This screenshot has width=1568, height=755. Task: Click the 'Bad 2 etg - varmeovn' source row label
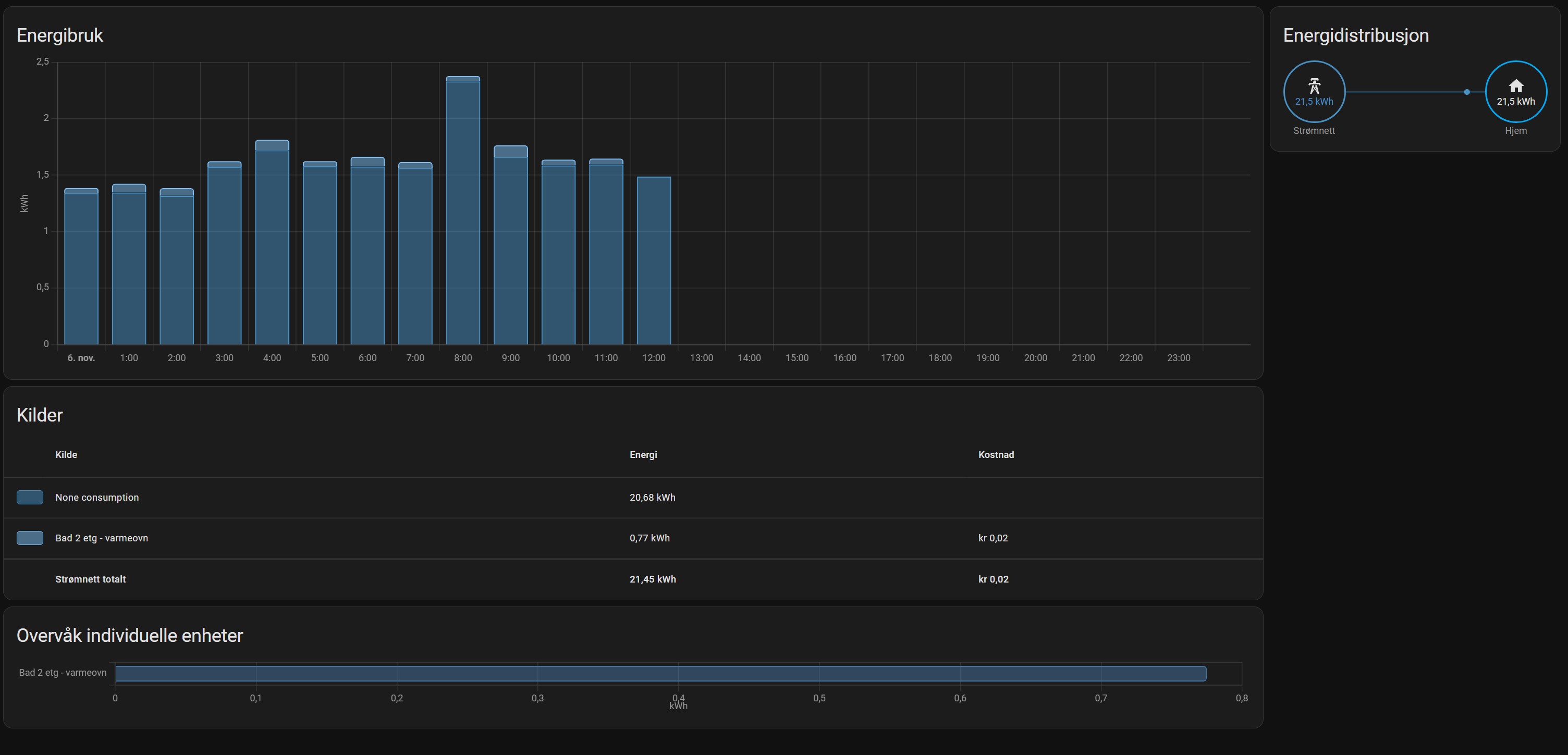tap(102, 538)
